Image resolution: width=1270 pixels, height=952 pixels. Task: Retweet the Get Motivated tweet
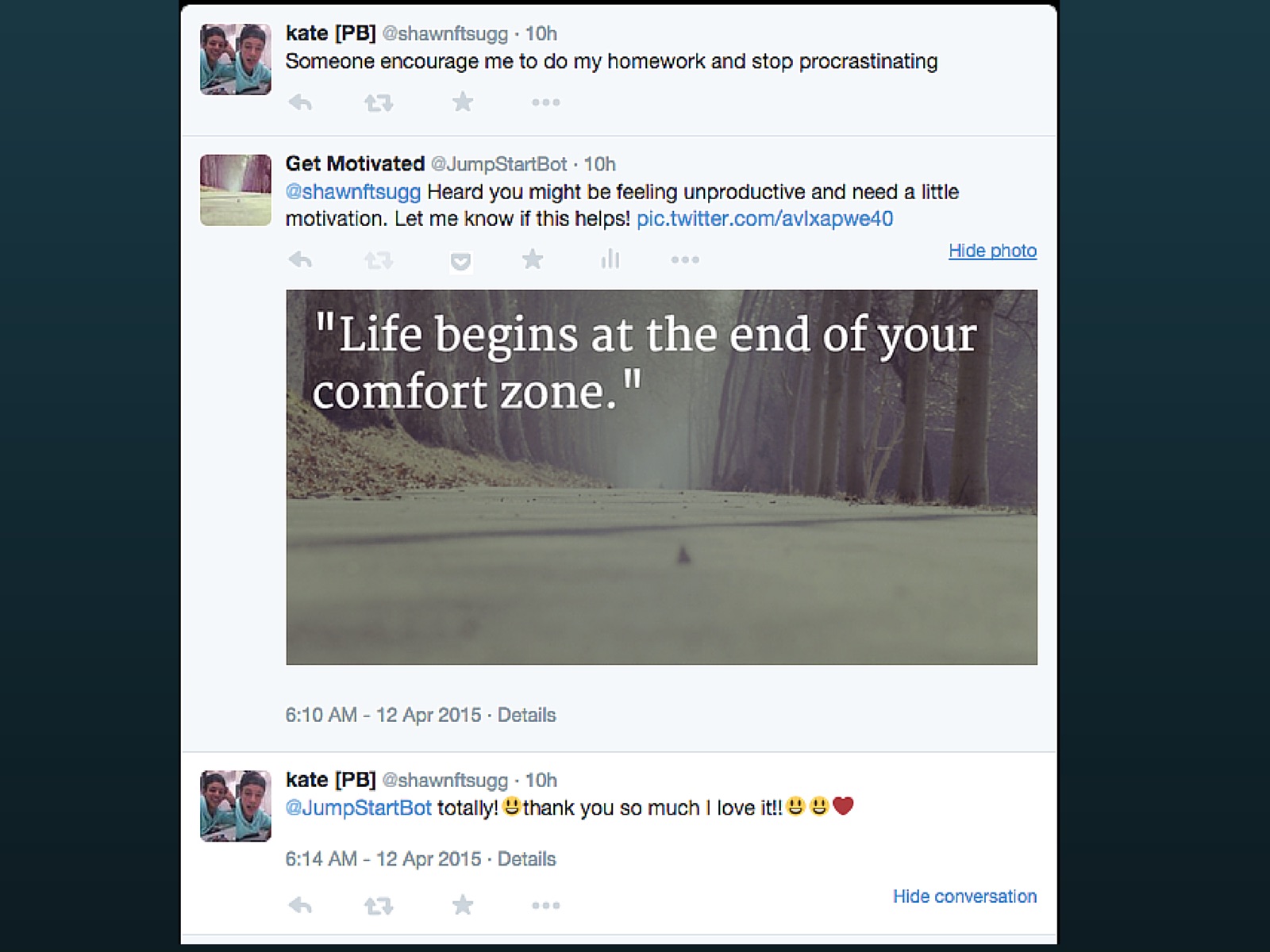tap(379, 259)
